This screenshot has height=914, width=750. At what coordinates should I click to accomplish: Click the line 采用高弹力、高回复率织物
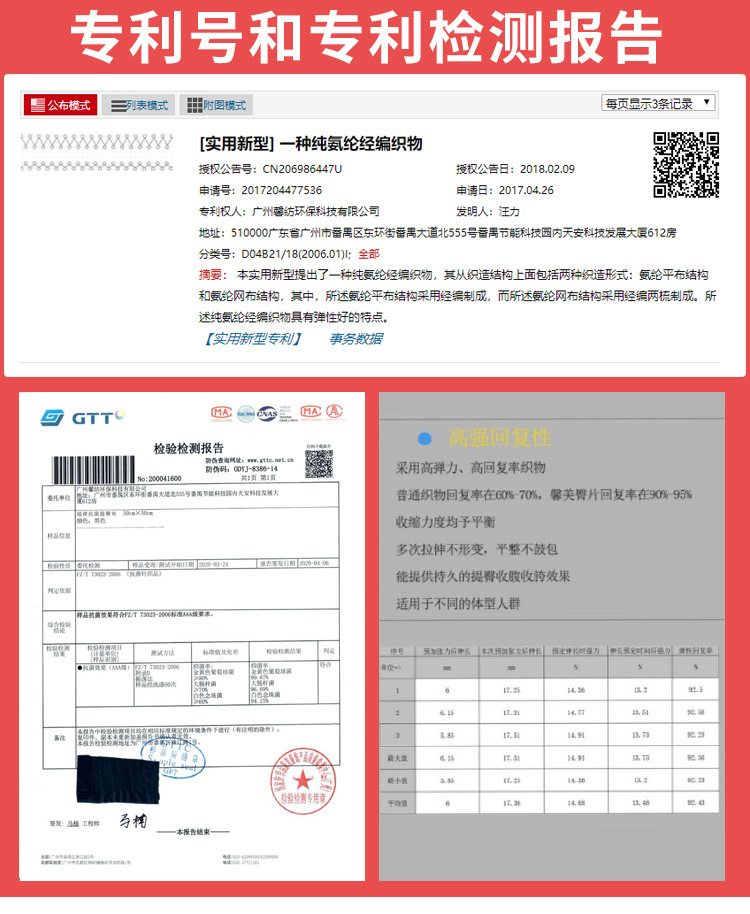click(x=471, y=467)
